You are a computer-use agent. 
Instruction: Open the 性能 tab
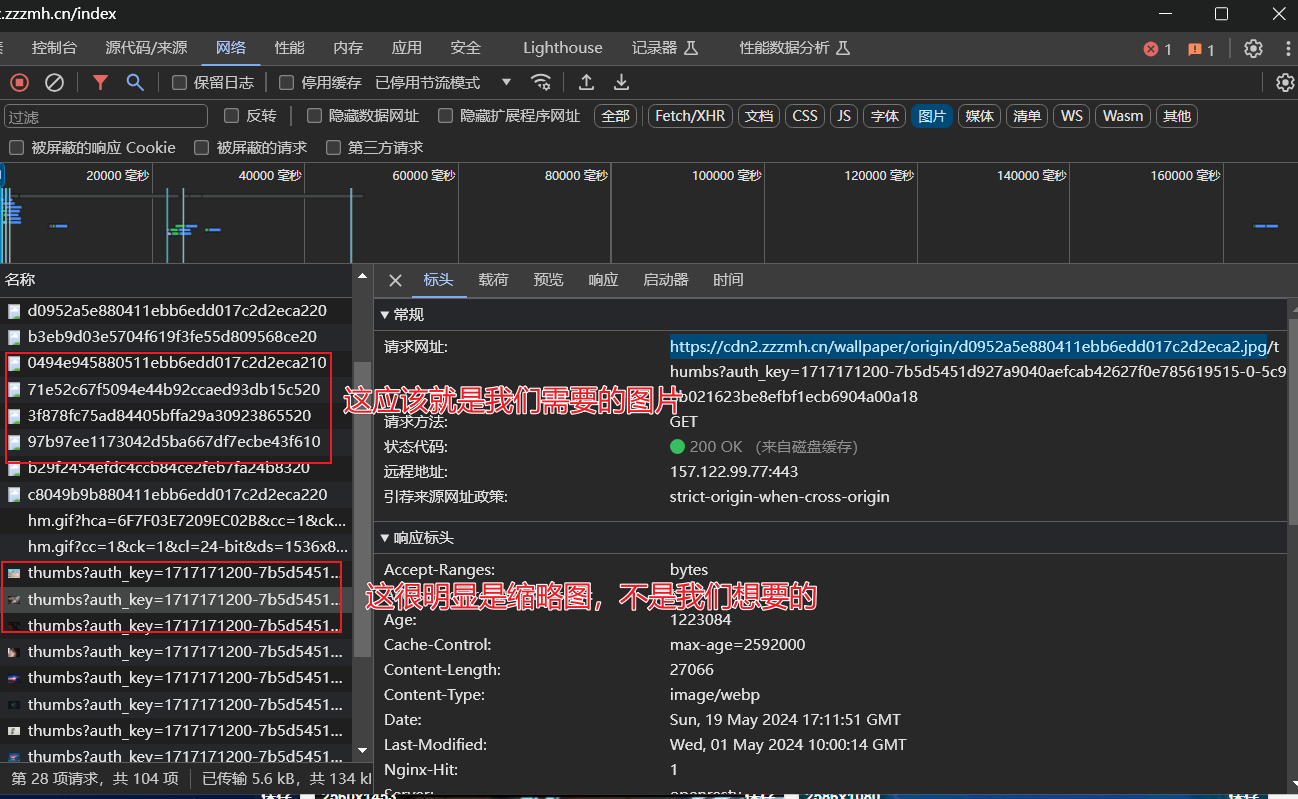(x=290, y=48)
